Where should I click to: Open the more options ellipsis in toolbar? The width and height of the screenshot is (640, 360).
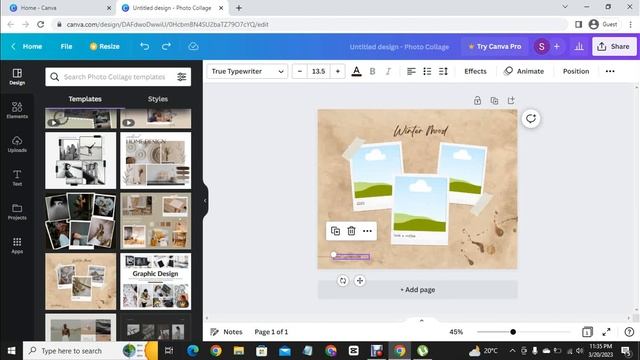pos(610,71)
